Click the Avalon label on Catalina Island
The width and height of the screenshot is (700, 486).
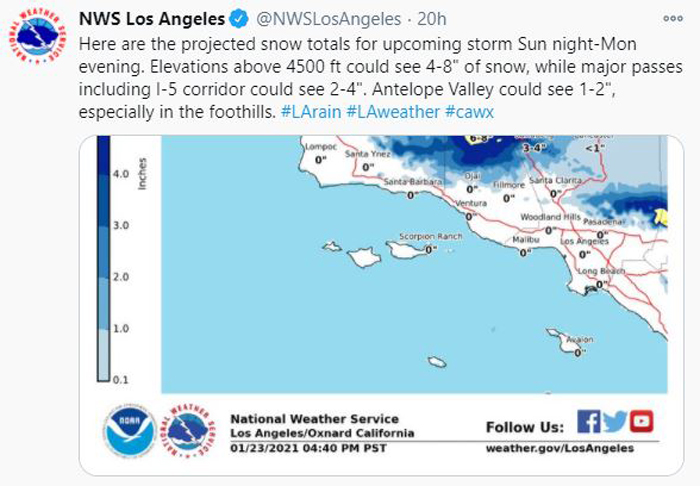[580, 340]
